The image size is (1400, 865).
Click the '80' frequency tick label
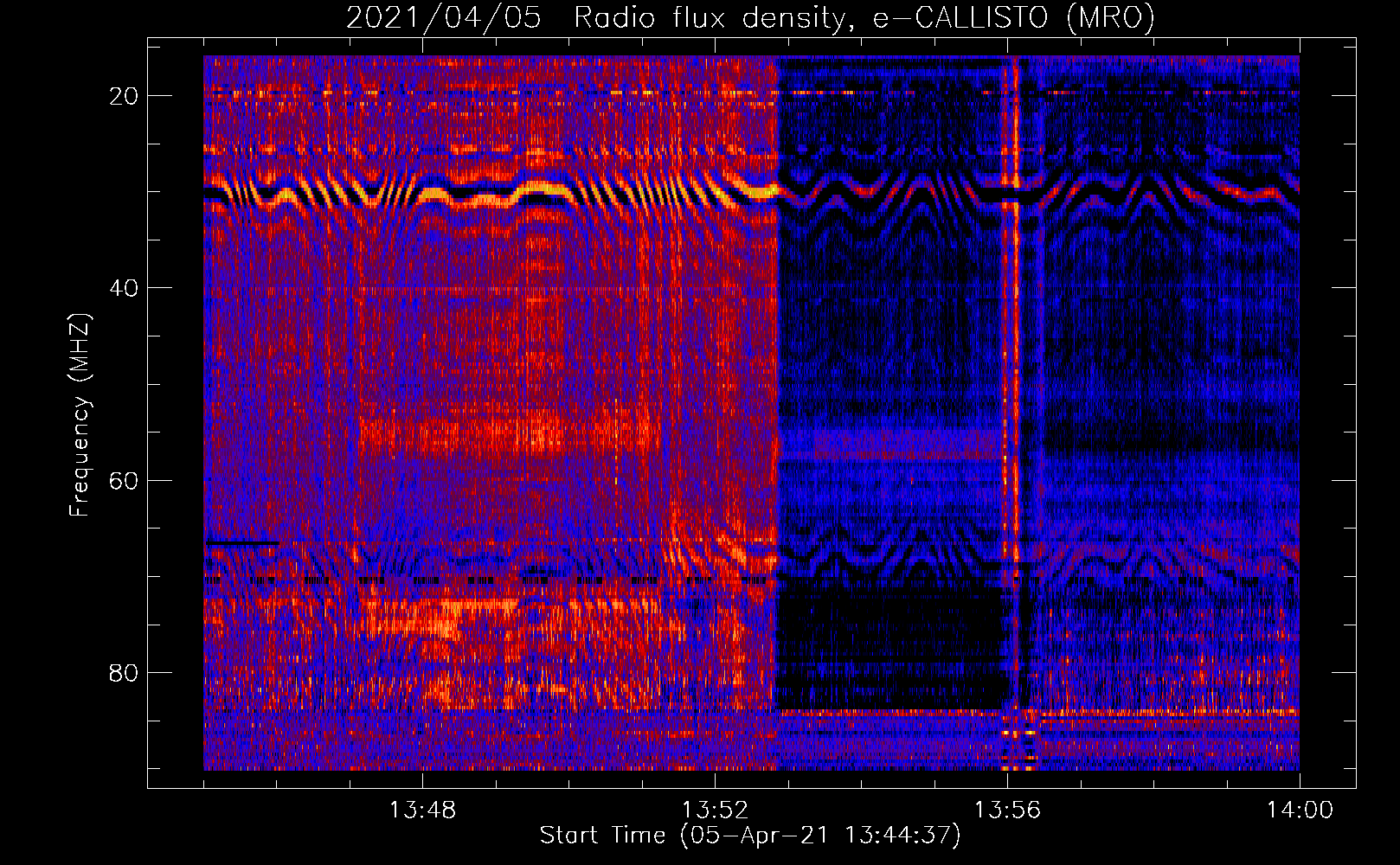125,672
